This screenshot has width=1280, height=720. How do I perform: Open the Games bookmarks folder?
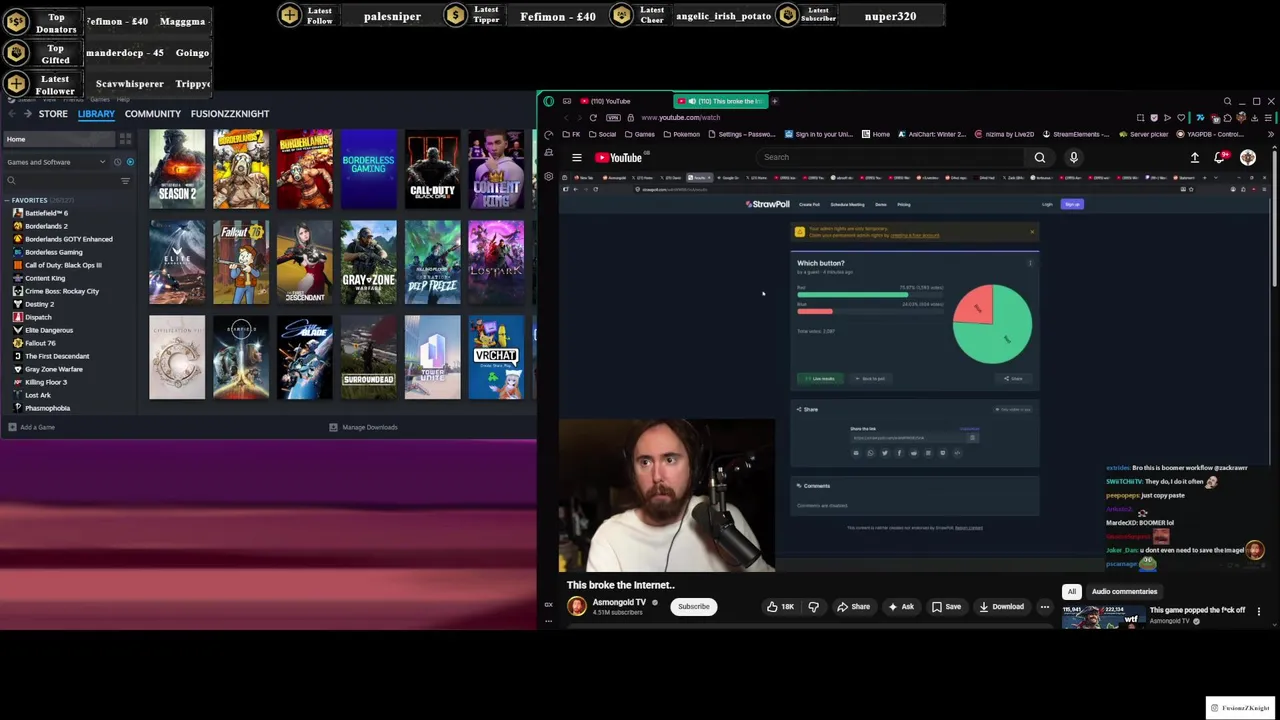click(640, 134)
